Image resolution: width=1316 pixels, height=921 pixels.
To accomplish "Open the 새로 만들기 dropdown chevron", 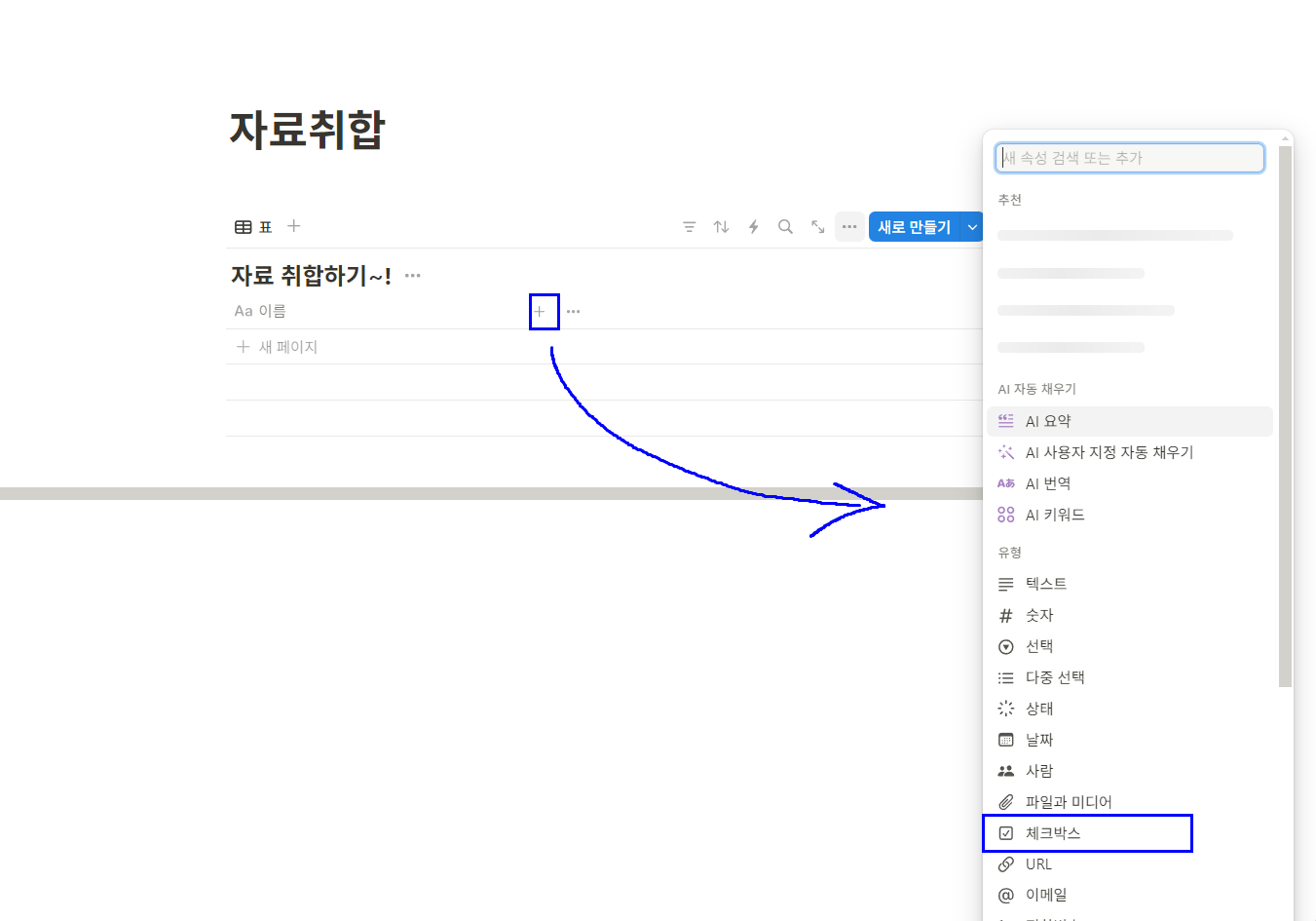I will (972, 226).
